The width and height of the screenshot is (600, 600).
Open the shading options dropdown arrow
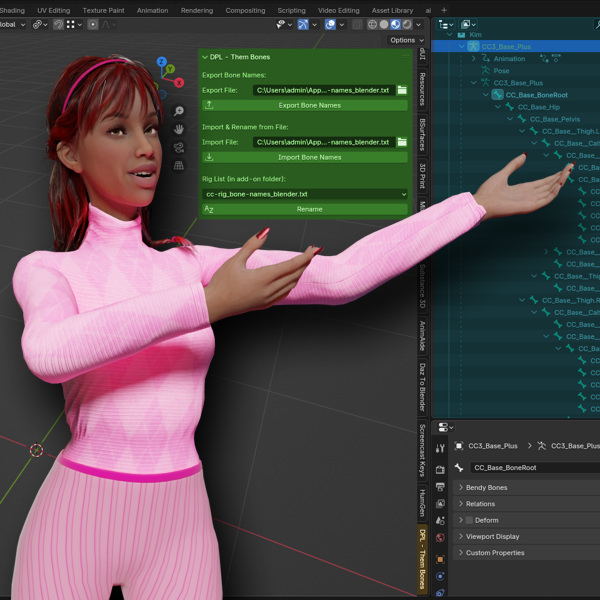419,24
